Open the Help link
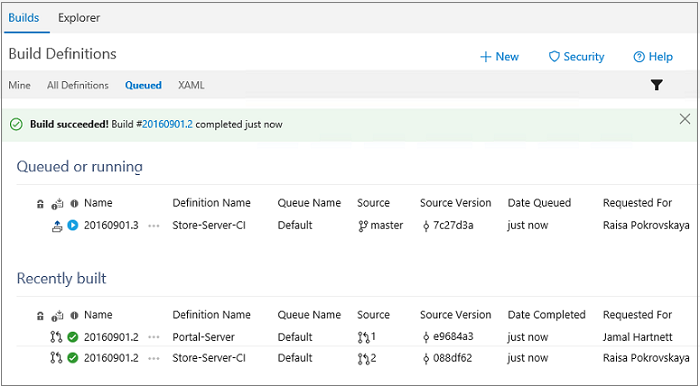 653,57
